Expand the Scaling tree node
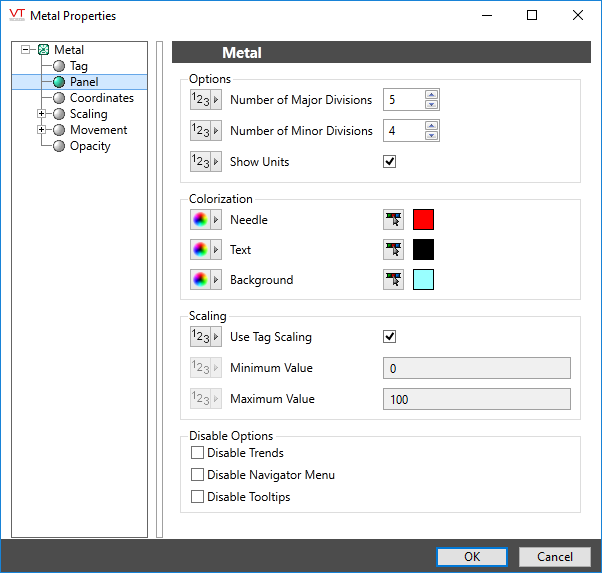This screenshot has width=602, height=573. tap(42, 114)
